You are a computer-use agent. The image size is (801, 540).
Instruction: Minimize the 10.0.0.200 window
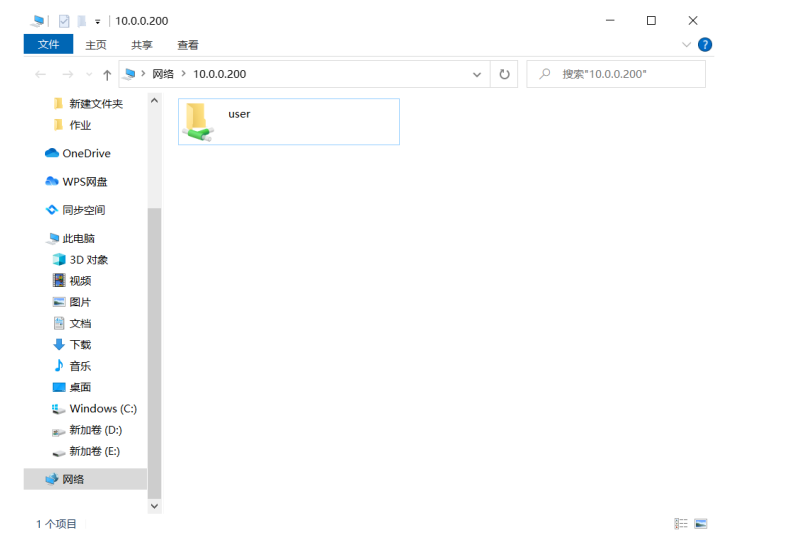point(610,20)
